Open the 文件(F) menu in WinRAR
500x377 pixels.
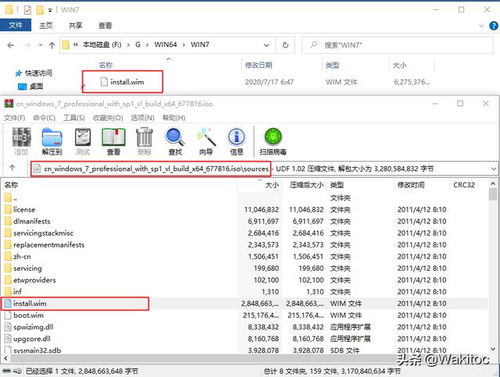coord(14,118)
